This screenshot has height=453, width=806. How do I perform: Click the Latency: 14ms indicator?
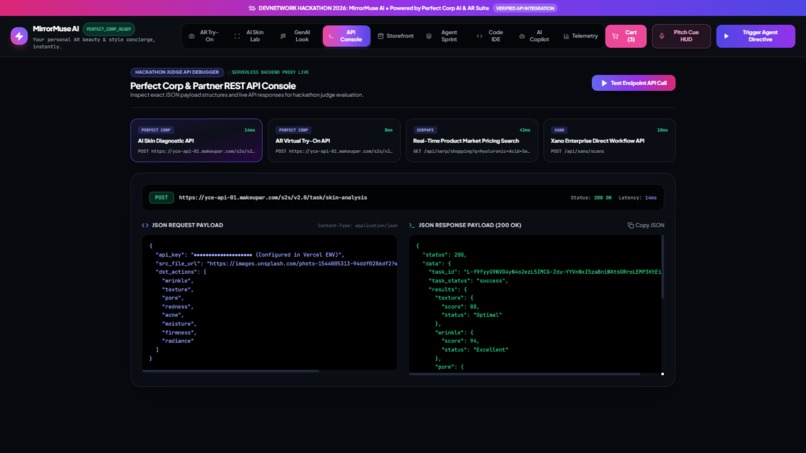tap(637, 197)
